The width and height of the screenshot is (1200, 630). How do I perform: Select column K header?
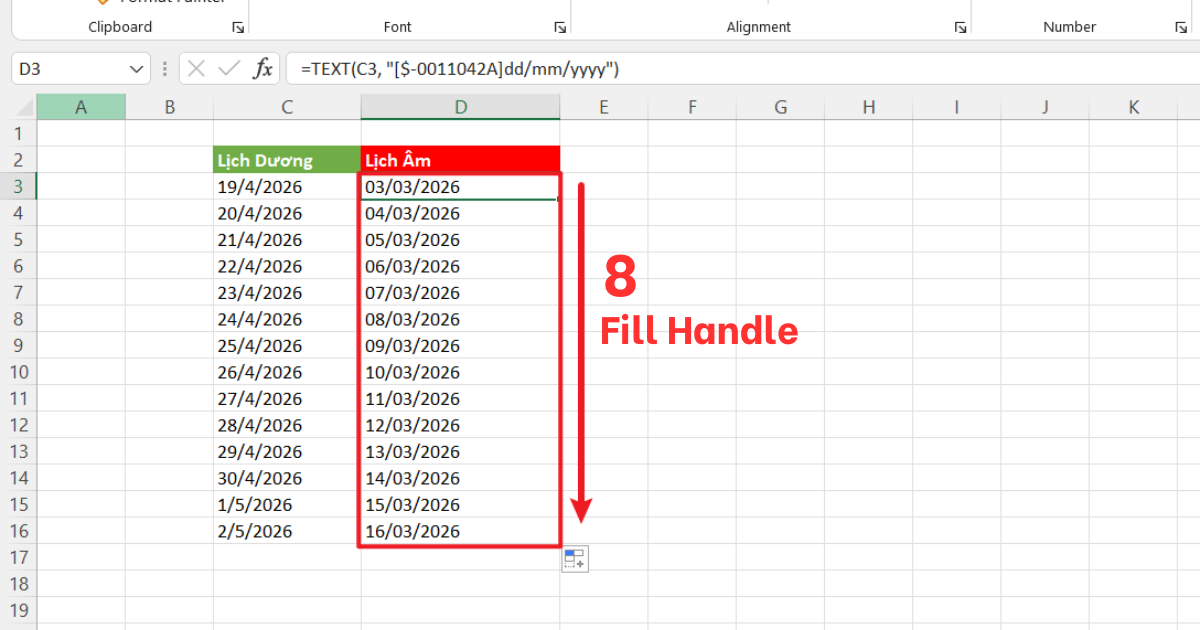tap(1133, 107)
